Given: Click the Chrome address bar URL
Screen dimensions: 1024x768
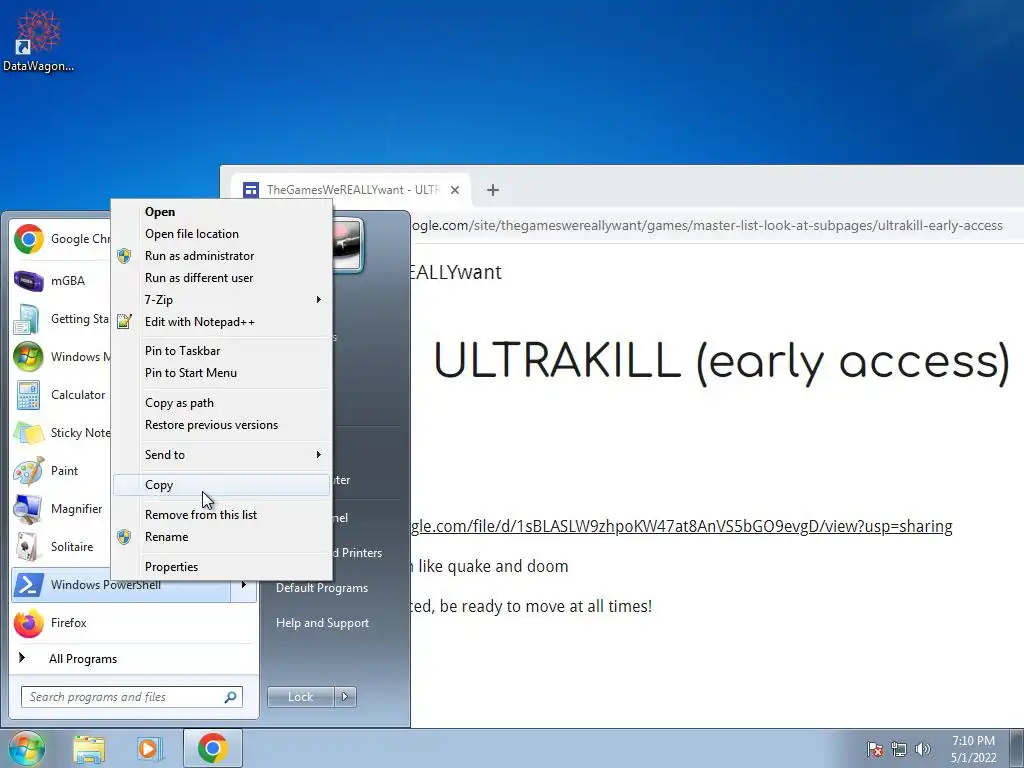Looking at the screenshot, I should 706,226.
